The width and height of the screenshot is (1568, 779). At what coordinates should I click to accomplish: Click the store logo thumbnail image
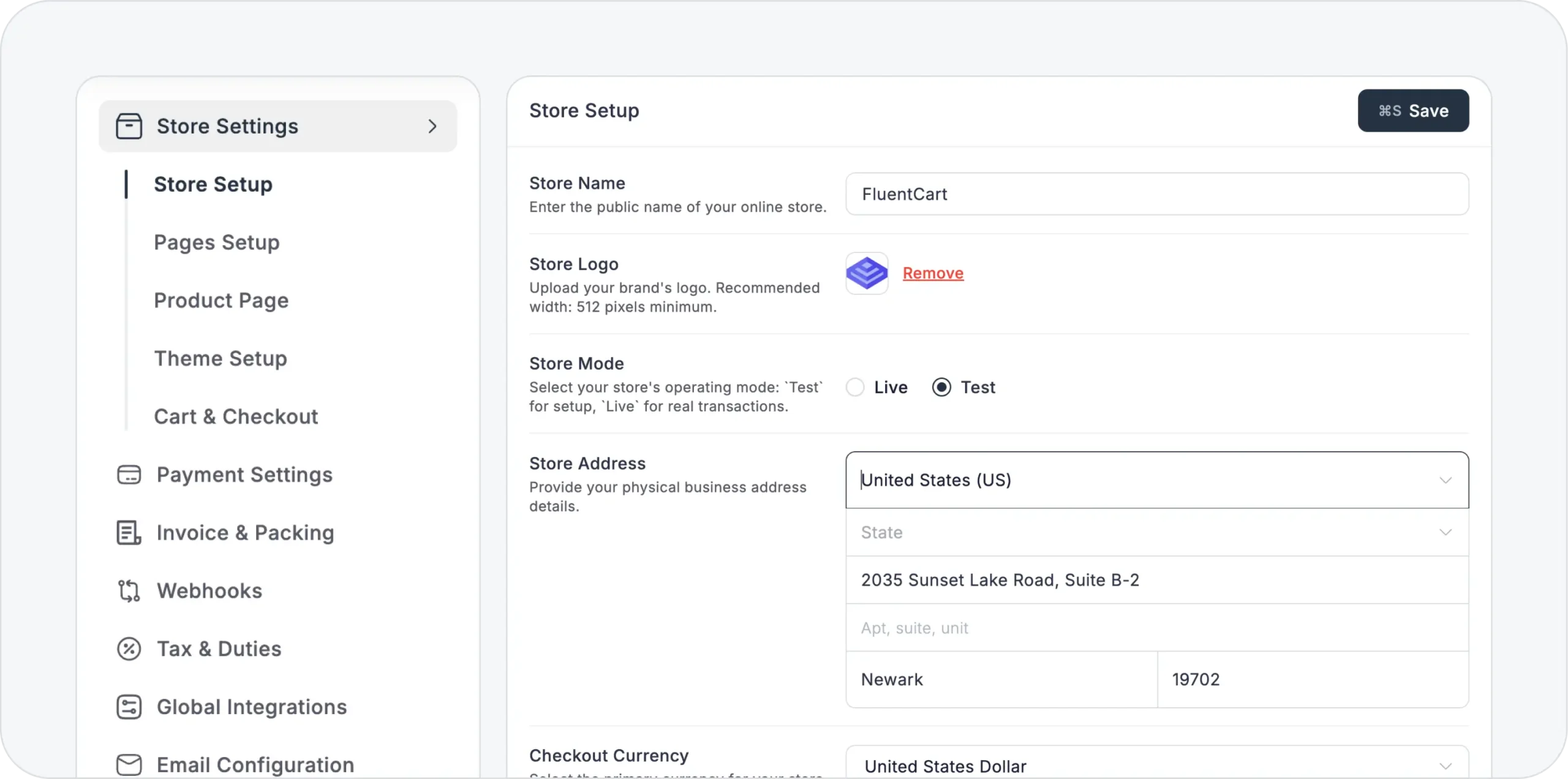[x=867, y=273]
